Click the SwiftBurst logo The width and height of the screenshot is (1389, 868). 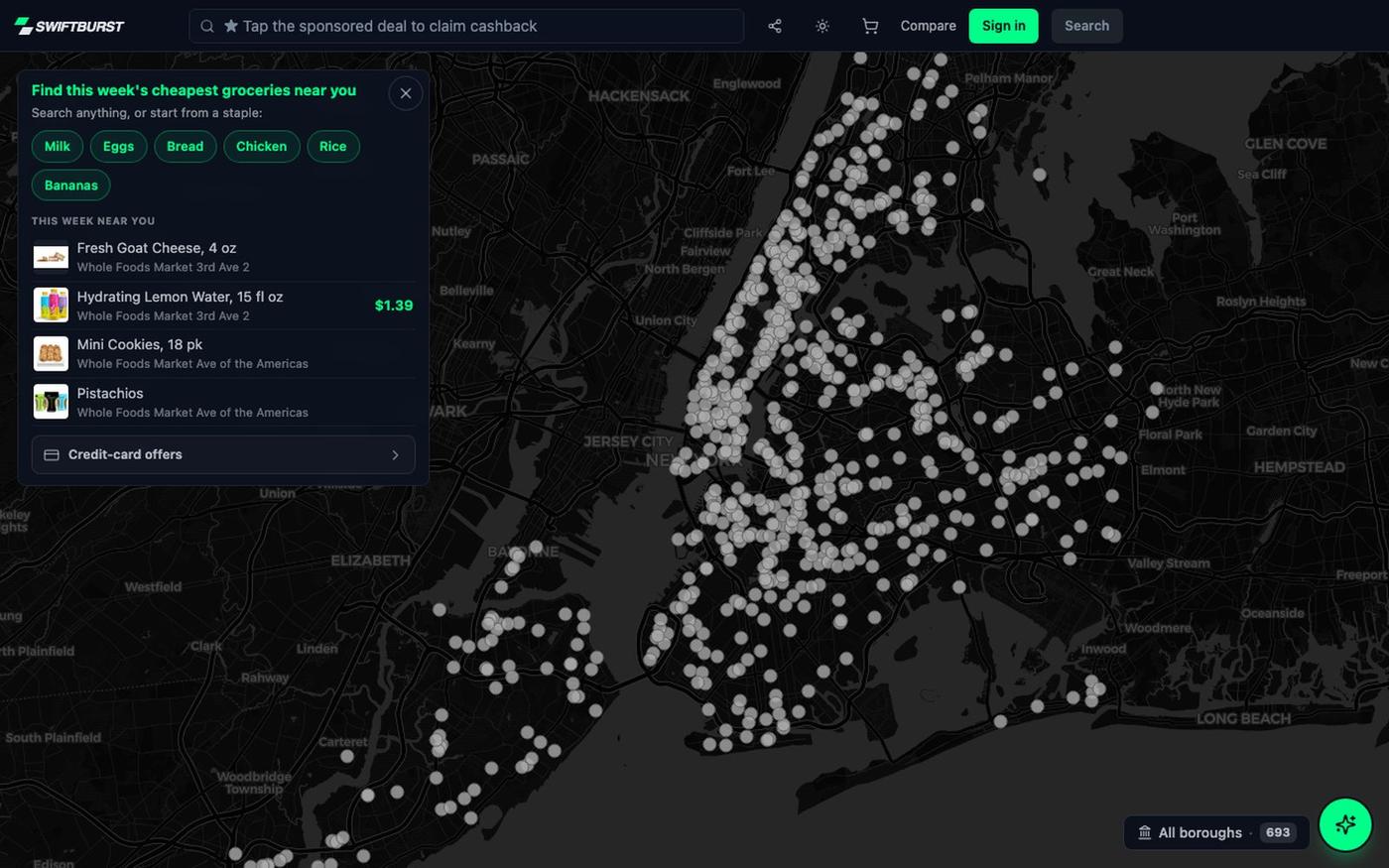69,26
